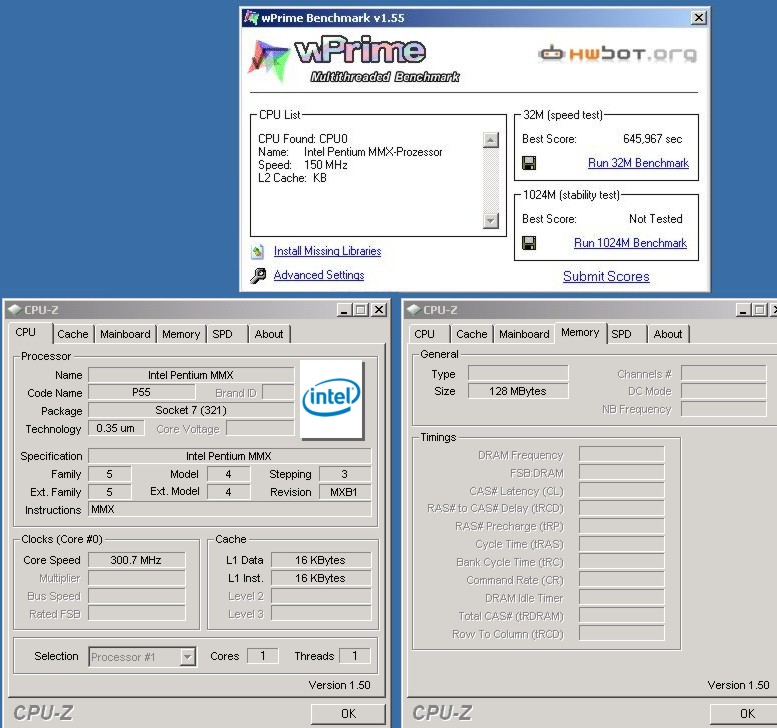
Task: Click the Memory Size 128 MBytes field
Action: 518,392
